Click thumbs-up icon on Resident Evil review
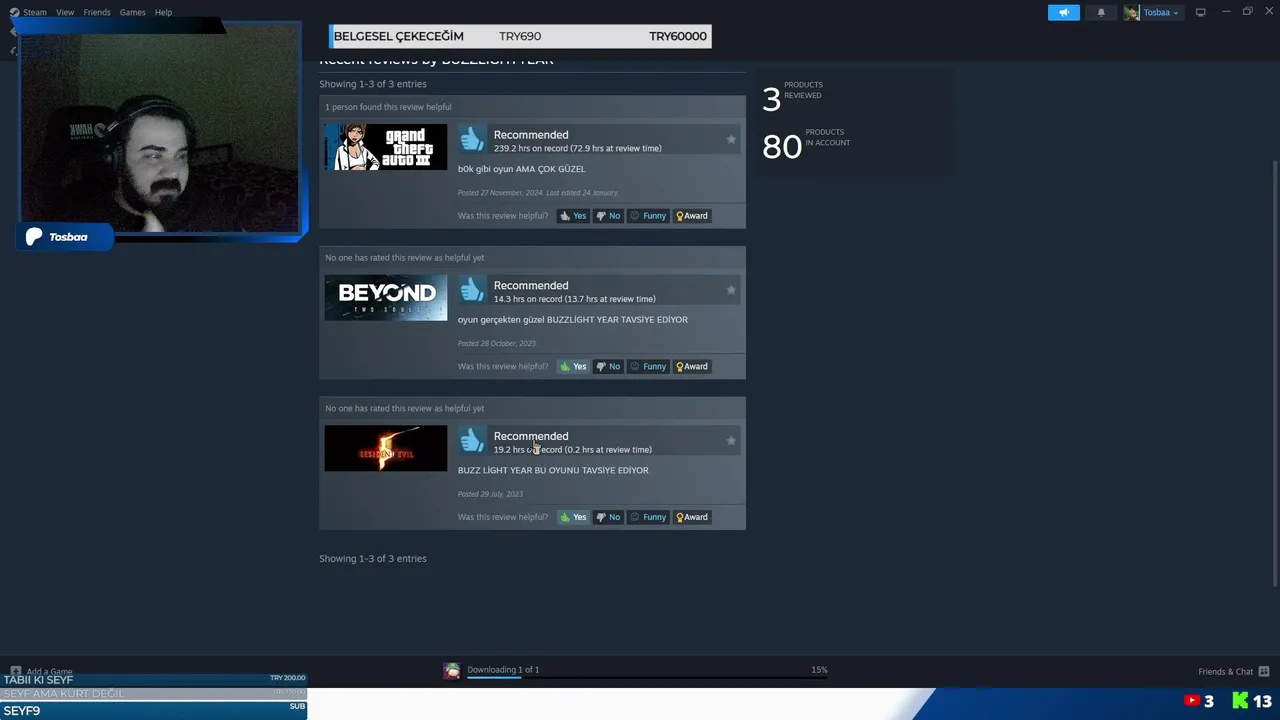Viewport: 1280px width, 720px height. (472, 441)
